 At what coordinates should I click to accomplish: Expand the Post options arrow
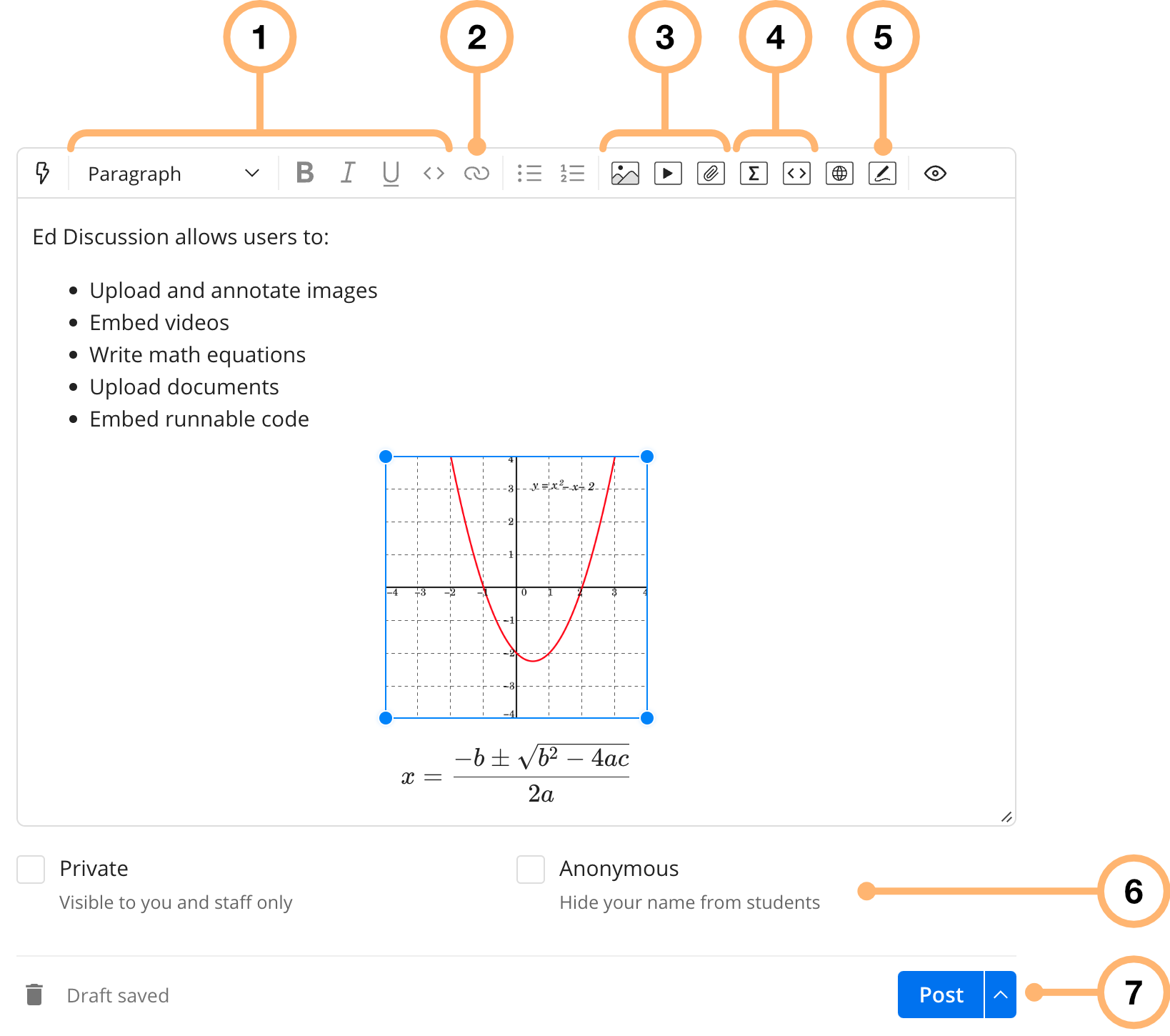[x=1001, y=994]
